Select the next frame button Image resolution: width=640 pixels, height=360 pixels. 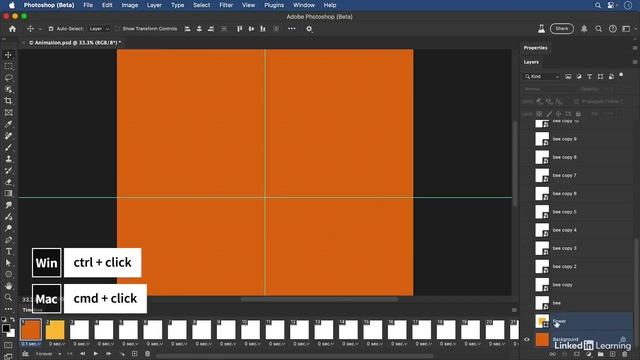pyautogui.click(x=109, y=354)
